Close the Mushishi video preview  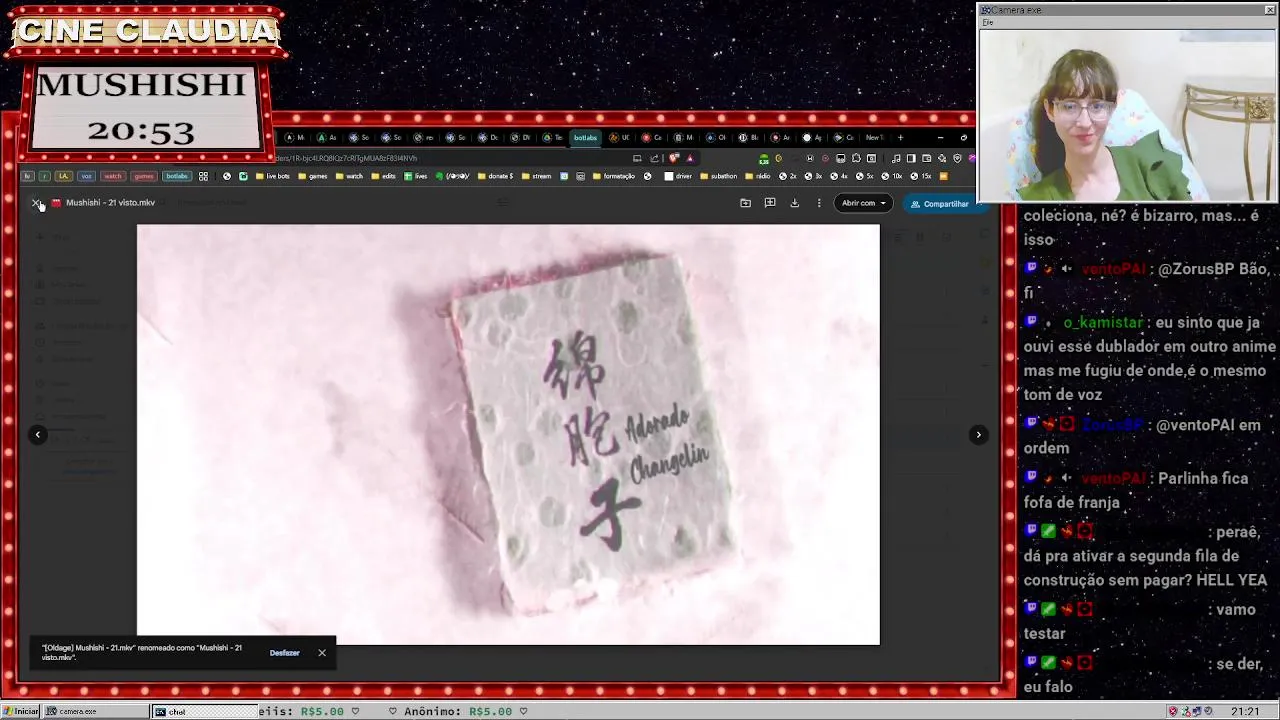36,203
